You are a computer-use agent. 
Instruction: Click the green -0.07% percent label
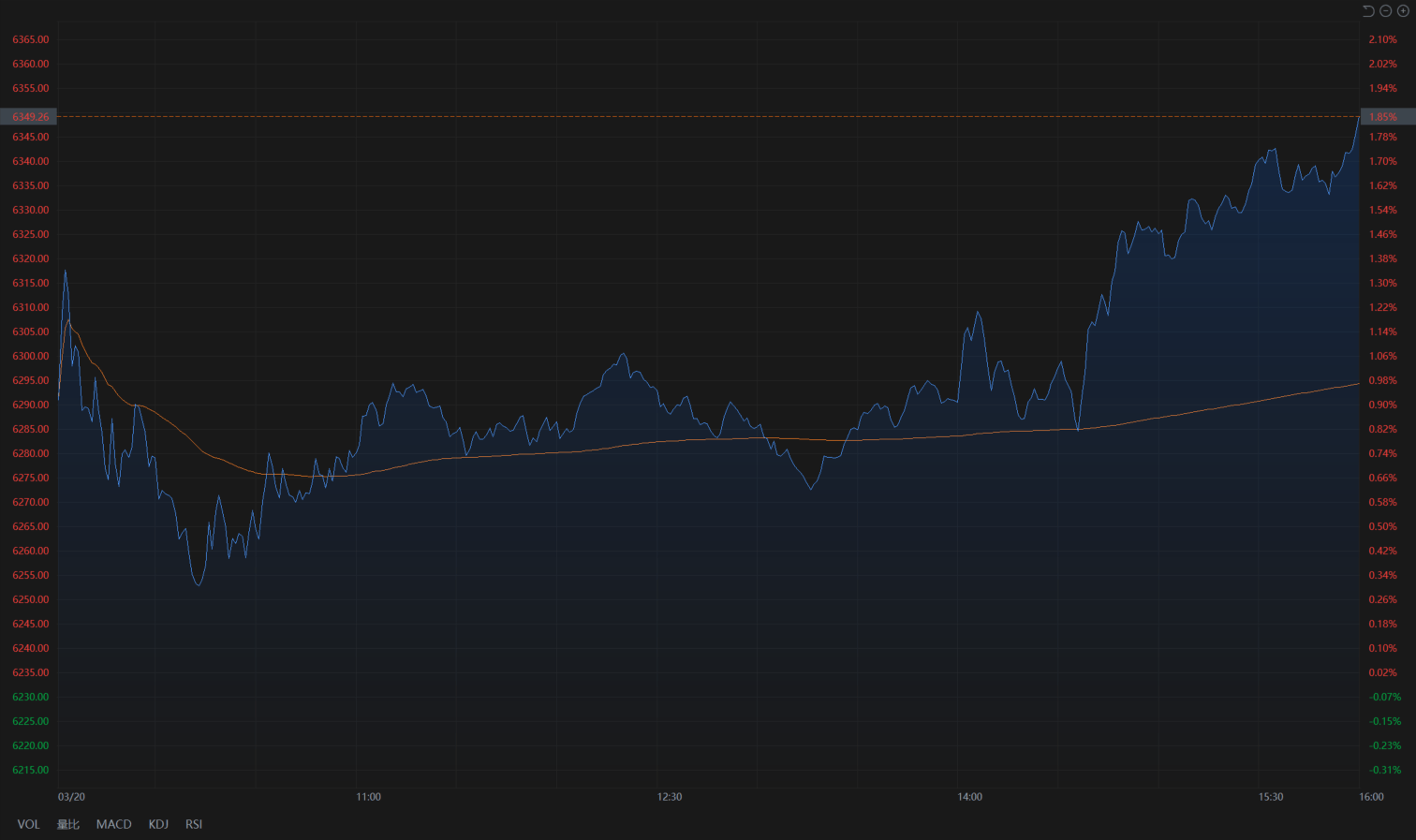(x=1385, y=697)
